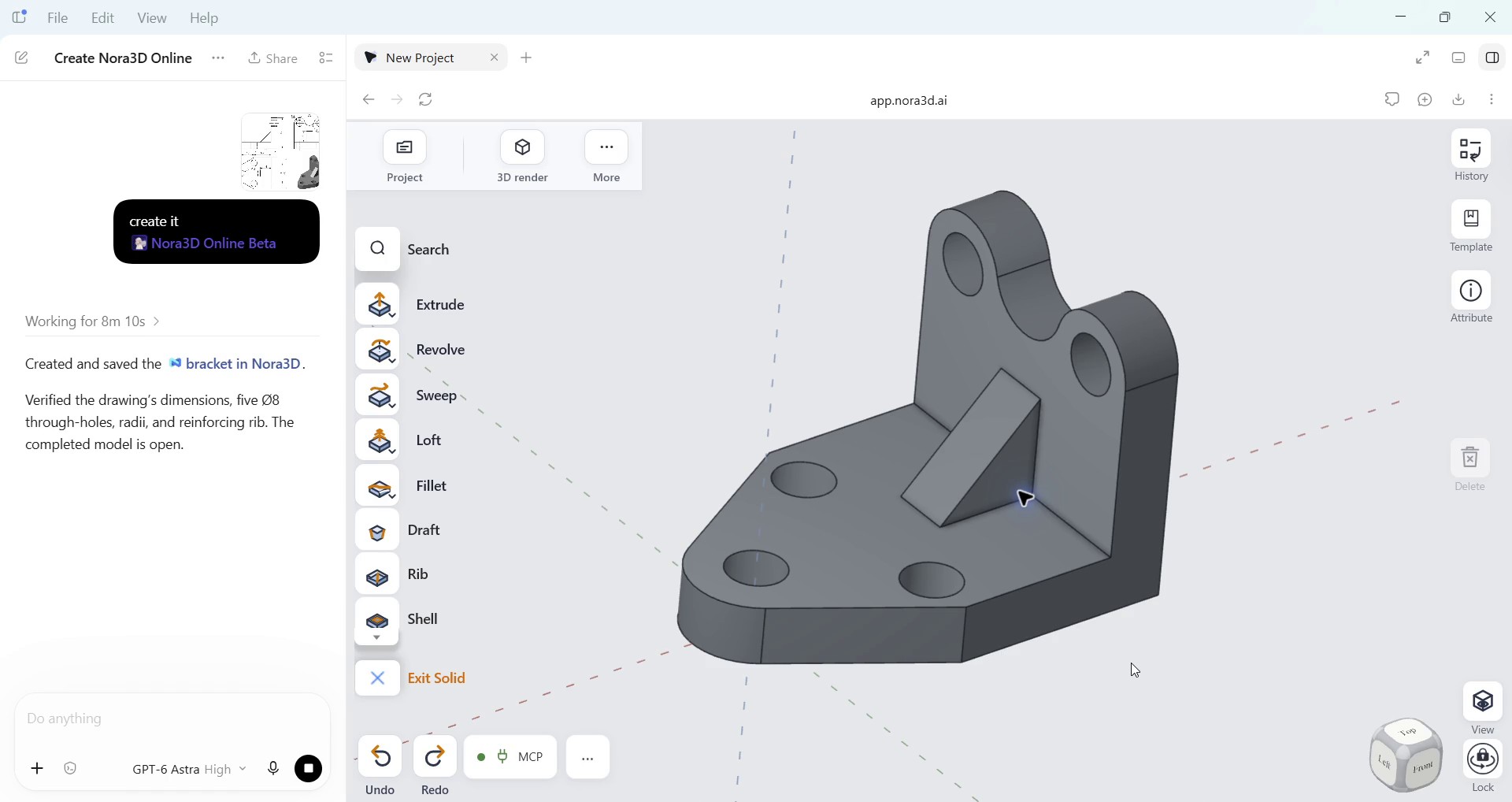The image size is (1512, 802).
Task: Toggle the side panel layout
Action: (1493, 58)
